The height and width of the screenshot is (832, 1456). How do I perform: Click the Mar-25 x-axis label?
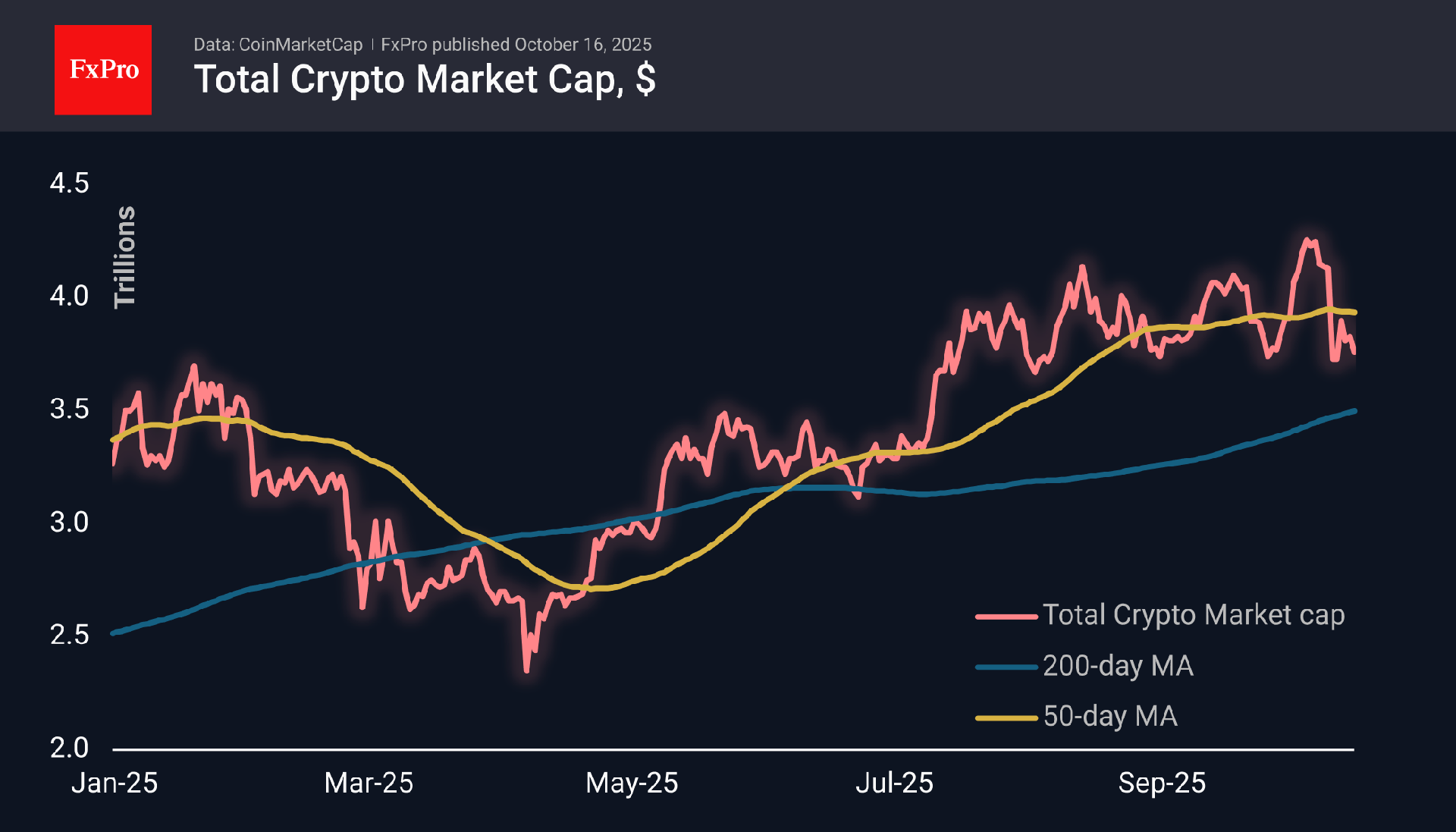point(369,783)
